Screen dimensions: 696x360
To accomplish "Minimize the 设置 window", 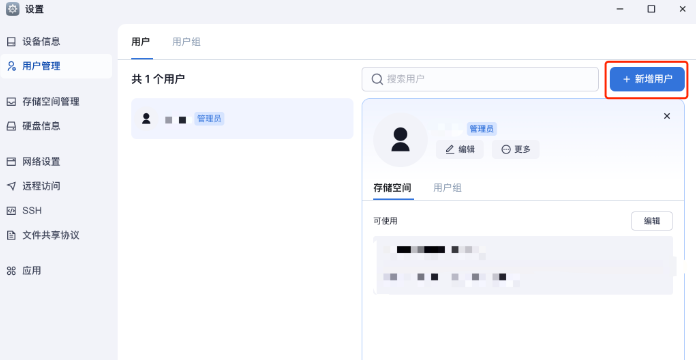I will click(620, 9).
